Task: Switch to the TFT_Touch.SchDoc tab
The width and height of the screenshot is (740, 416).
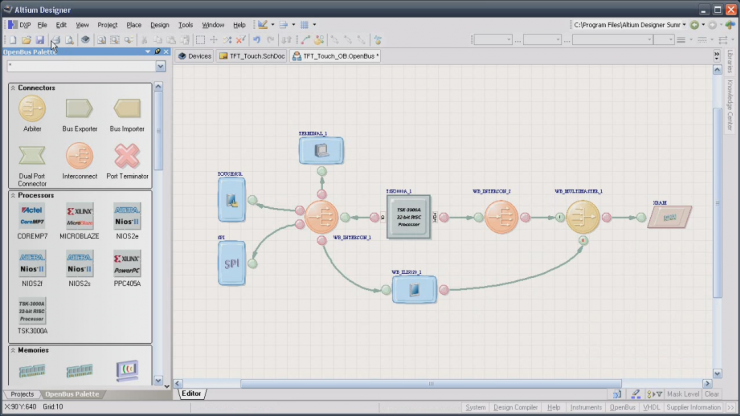Action: [251, 56]
